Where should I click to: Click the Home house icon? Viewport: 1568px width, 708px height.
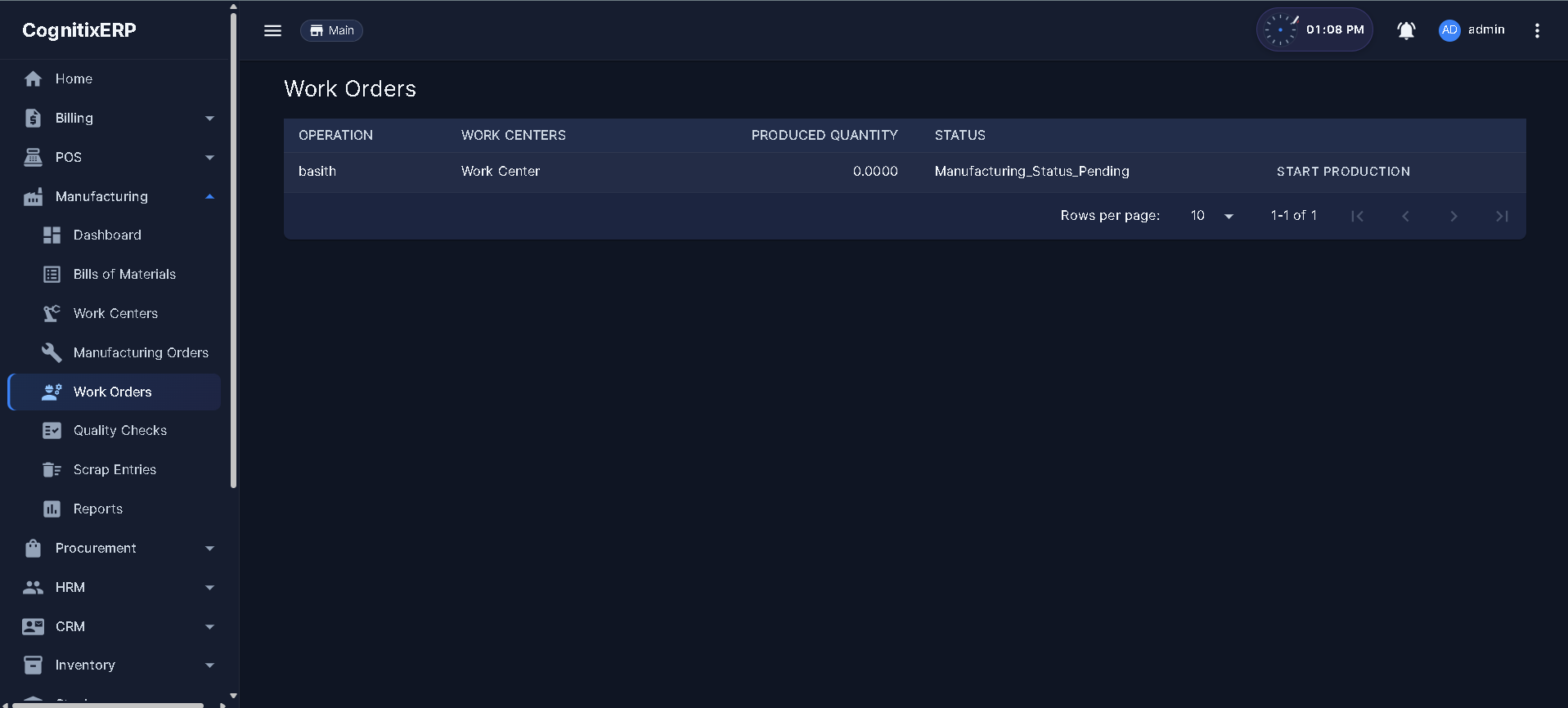(33, 79)
